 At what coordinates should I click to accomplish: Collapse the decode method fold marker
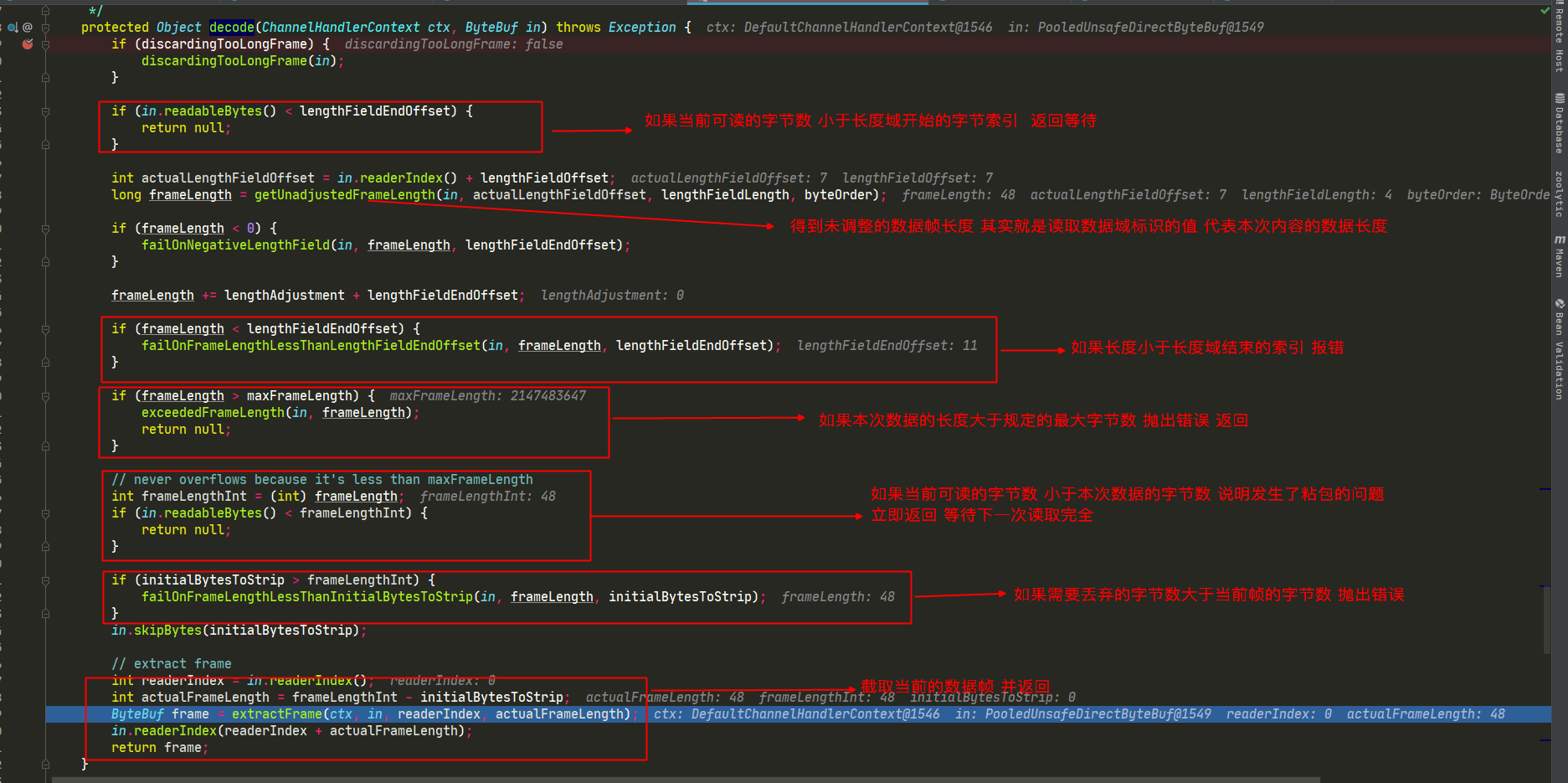click(45, 28)
